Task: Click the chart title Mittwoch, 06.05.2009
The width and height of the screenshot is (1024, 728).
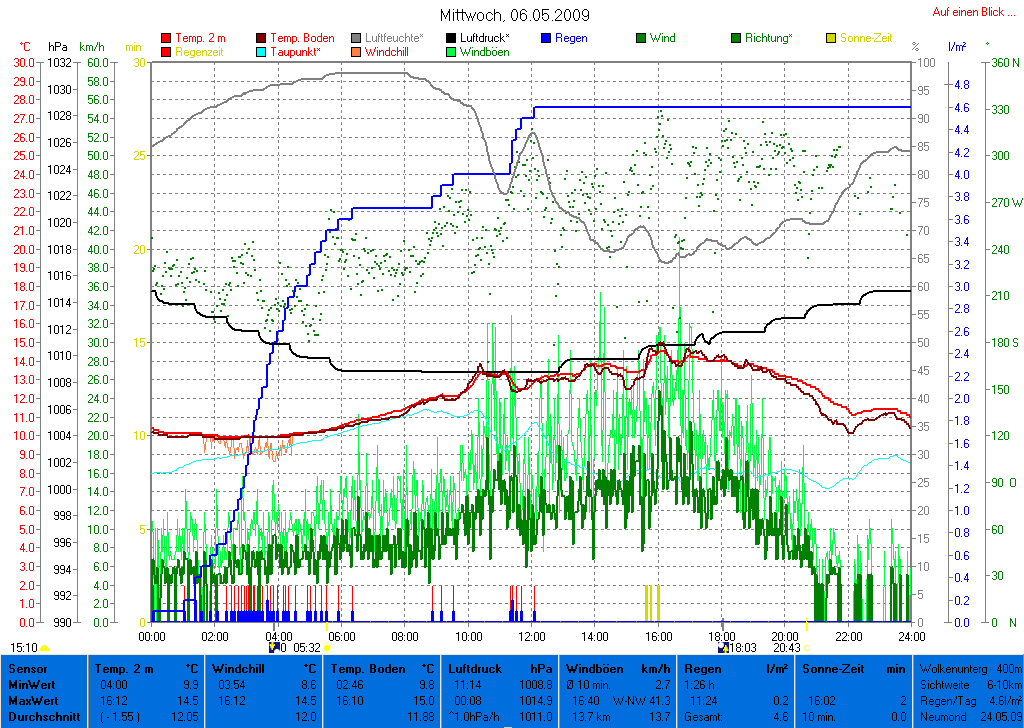Action: (x=514, y=15)
